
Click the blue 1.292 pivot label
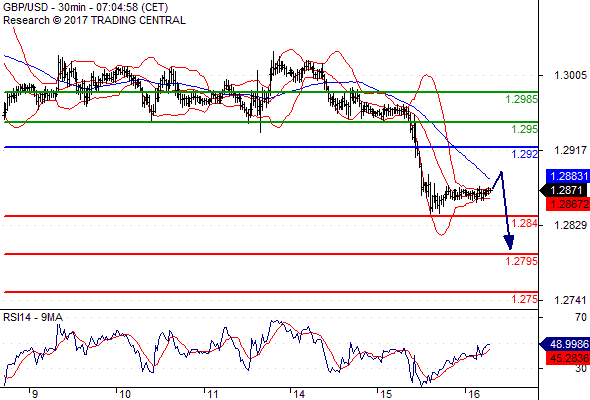pos(525,154)
